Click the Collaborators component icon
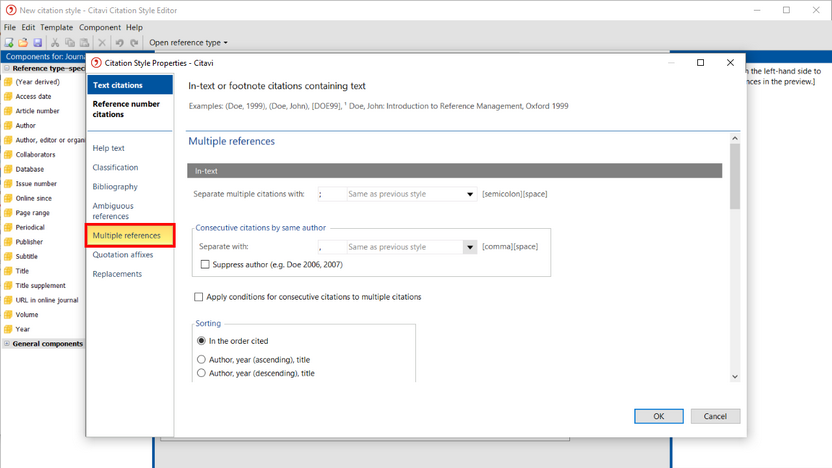The width and height of the screenshot is (832, 468). coord(8,155)
